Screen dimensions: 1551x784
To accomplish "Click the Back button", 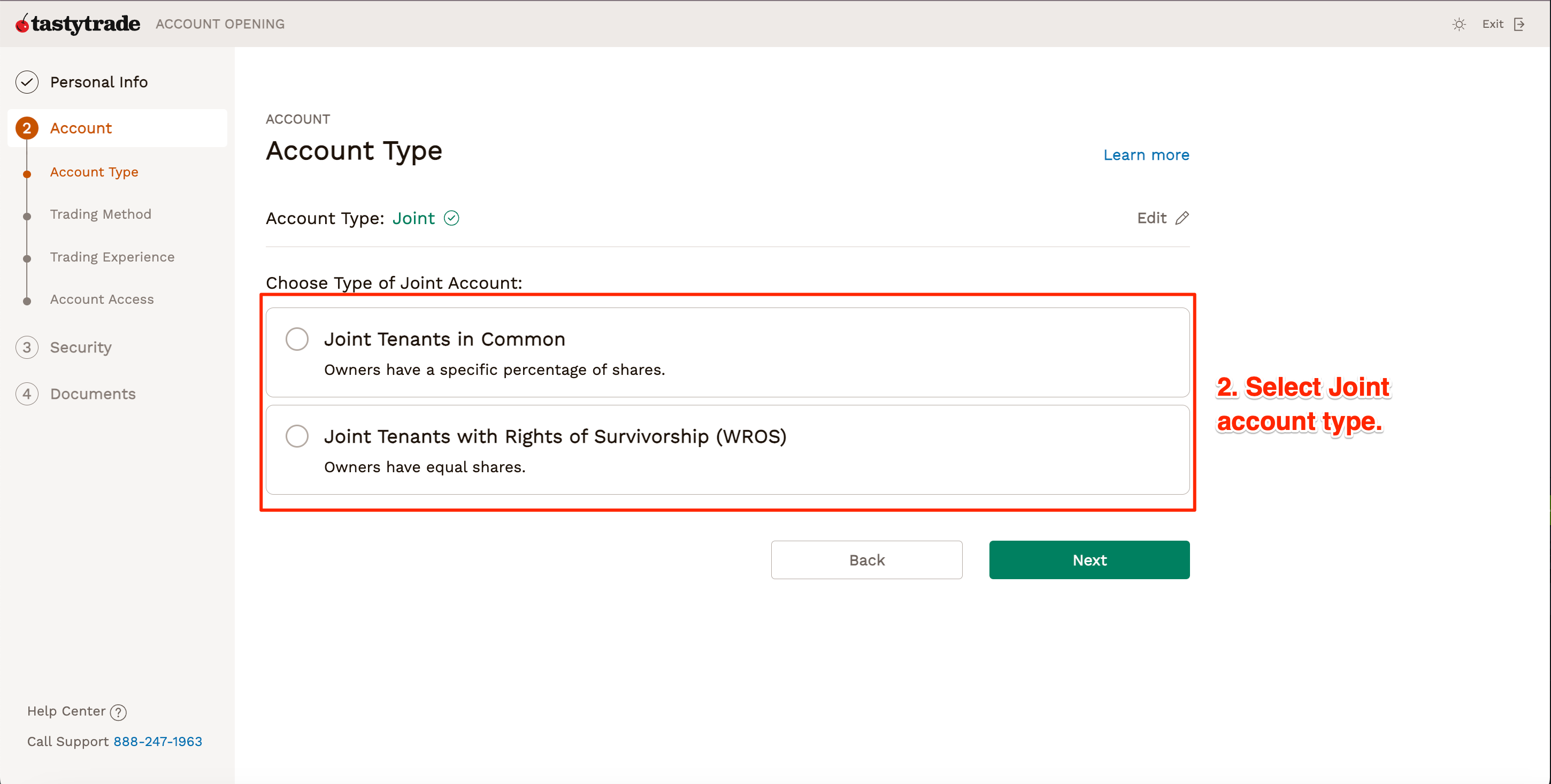I will tap(866, 559).
